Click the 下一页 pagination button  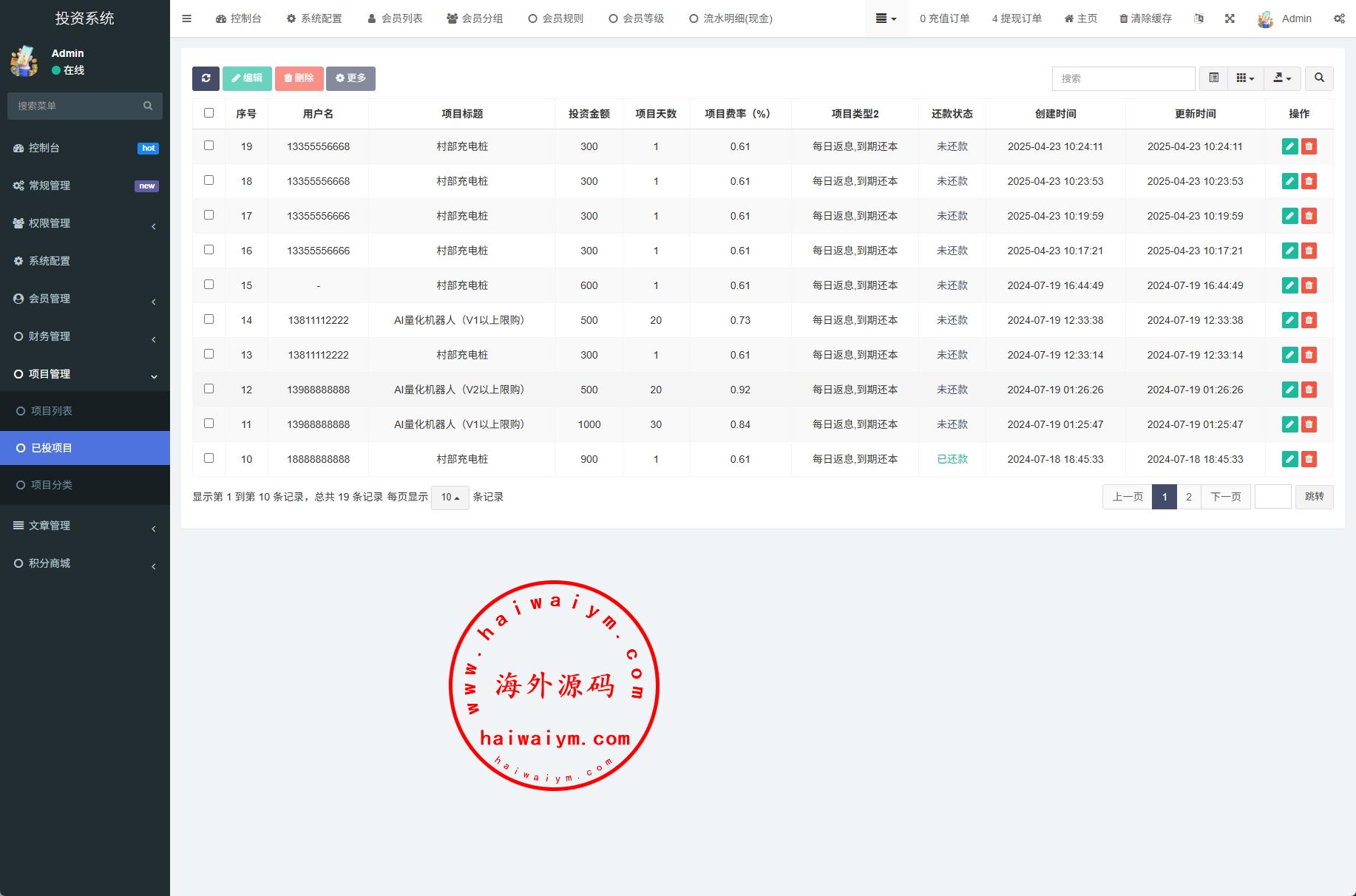(1225, 497)
